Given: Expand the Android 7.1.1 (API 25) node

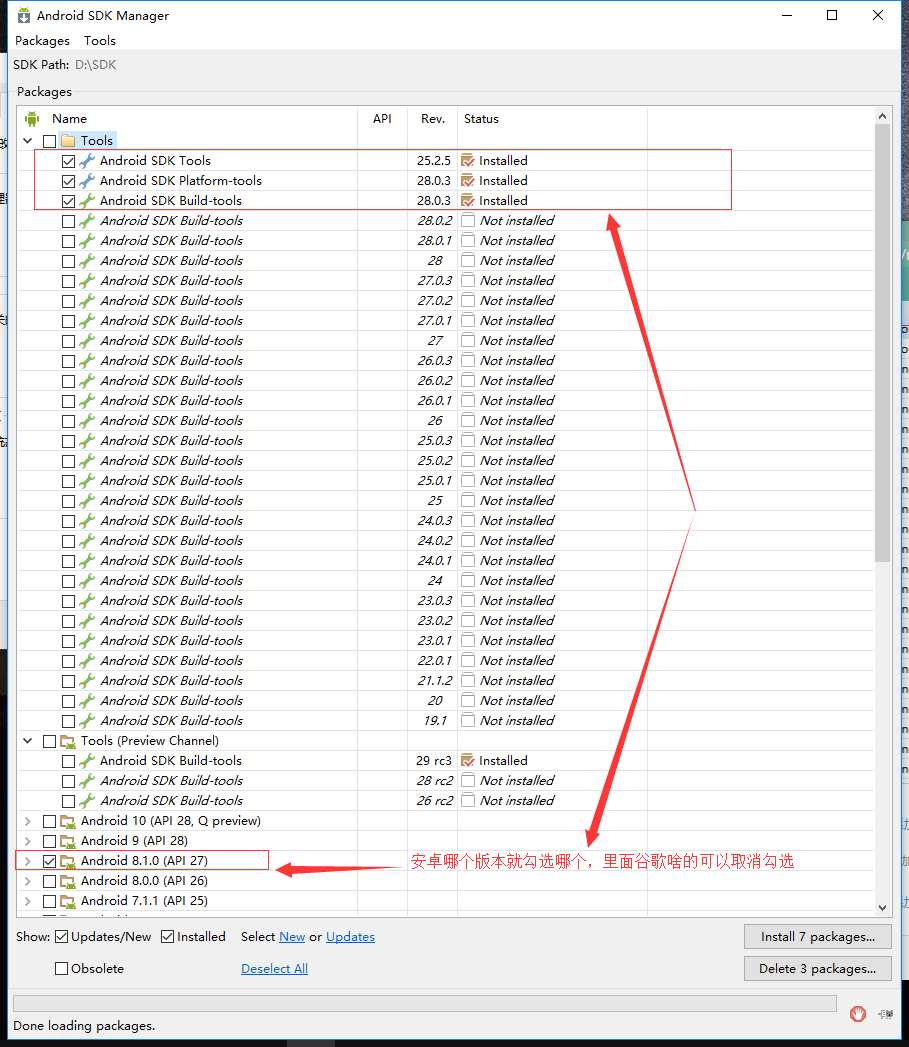Looking at the screenshot, I should [x=28, y=901].
